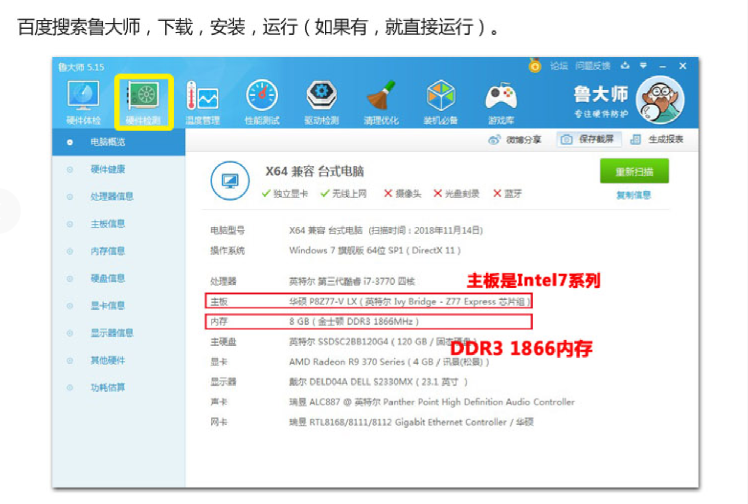The image size is (748, 504).
Task: Click the 无线上网 check status
Action: tap(343, 194)
